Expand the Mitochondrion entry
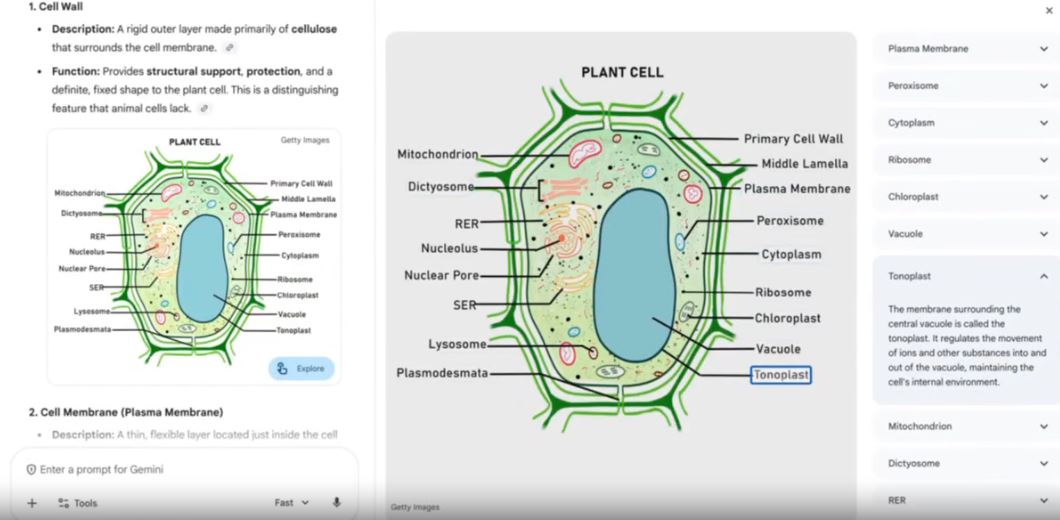Screen dimensions: 1060x520 click(x=966, y=426)
